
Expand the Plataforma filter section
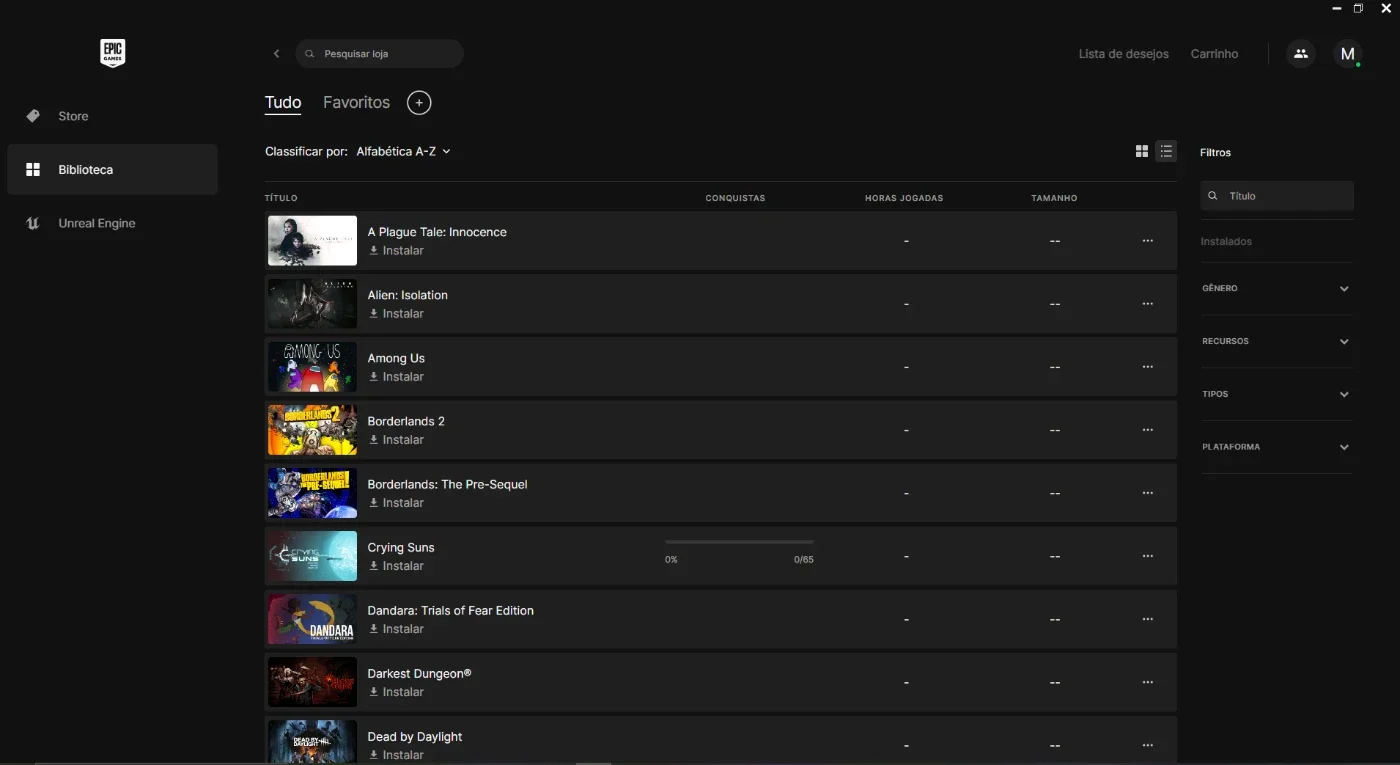1276,447
